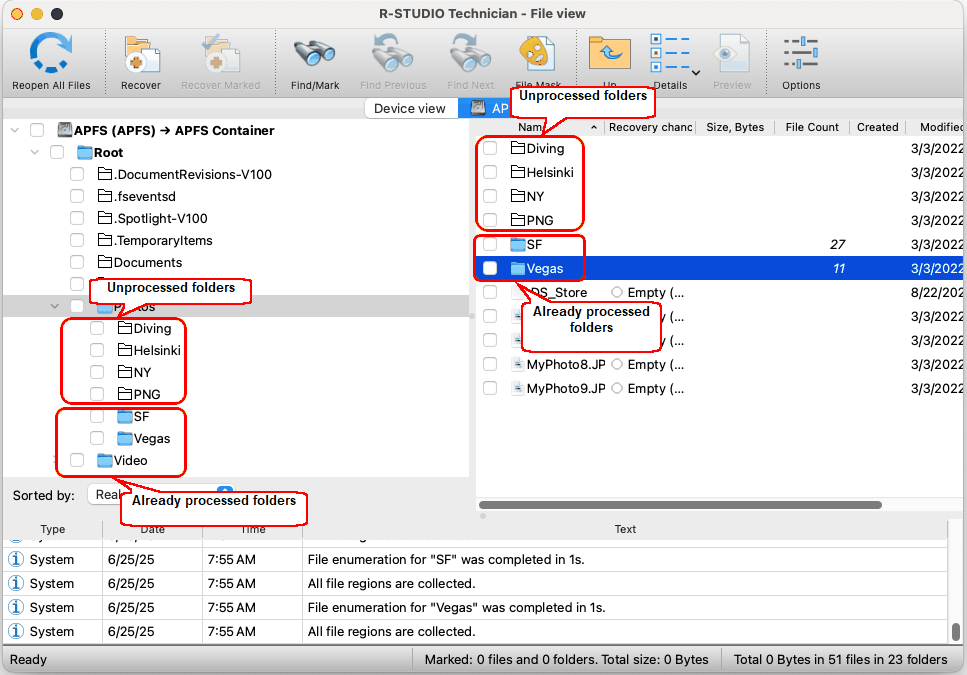Sort by Recovery chances column header
Screen dimensions: 967x675
[651, 127]
